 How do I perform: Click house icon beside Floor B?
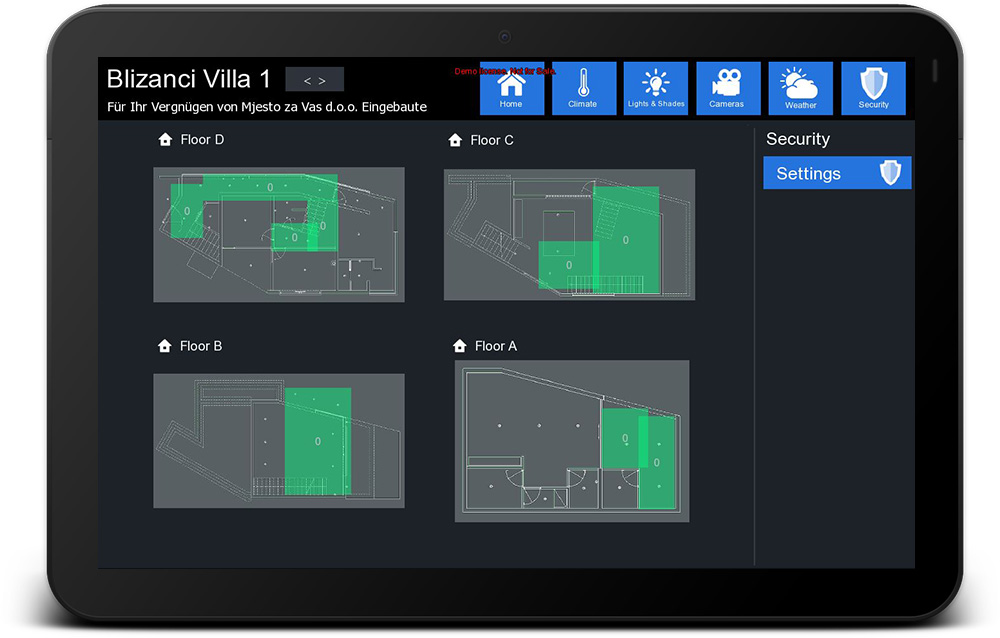point(165,346)
